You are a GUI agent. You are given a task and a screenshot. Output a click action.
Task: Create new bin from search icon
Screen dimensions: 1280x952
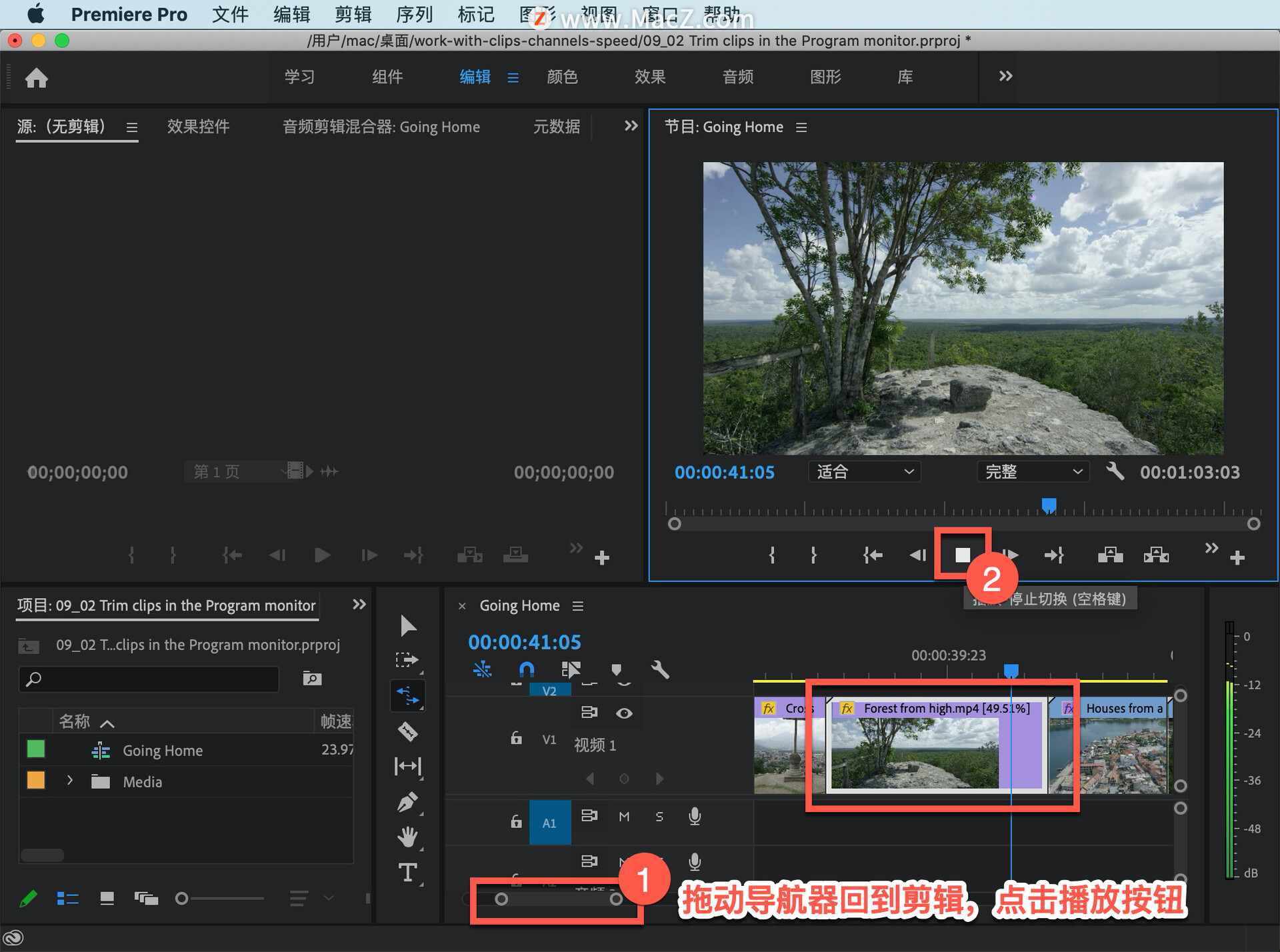point(312,679)
